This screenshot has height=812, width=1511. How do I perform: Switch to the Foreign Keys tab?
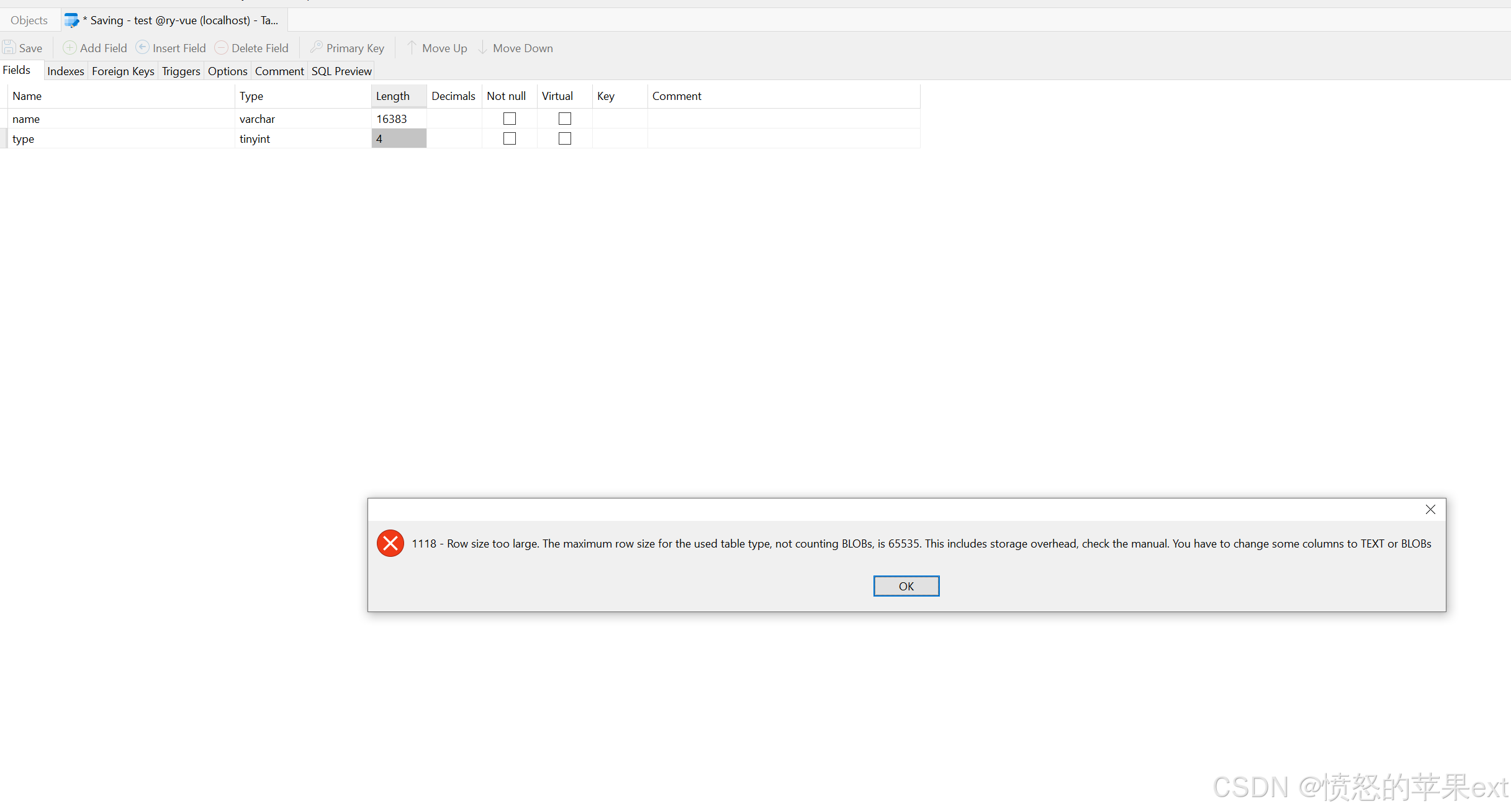[123, 71]
